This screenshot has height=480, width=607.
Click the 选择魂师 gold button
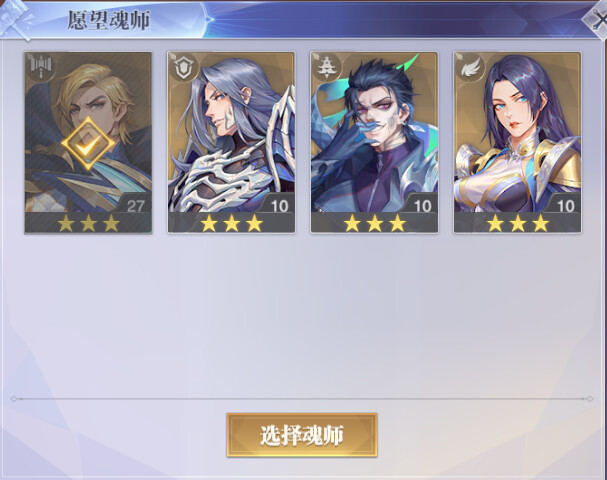pyautogui.click(x=302, y=435)
